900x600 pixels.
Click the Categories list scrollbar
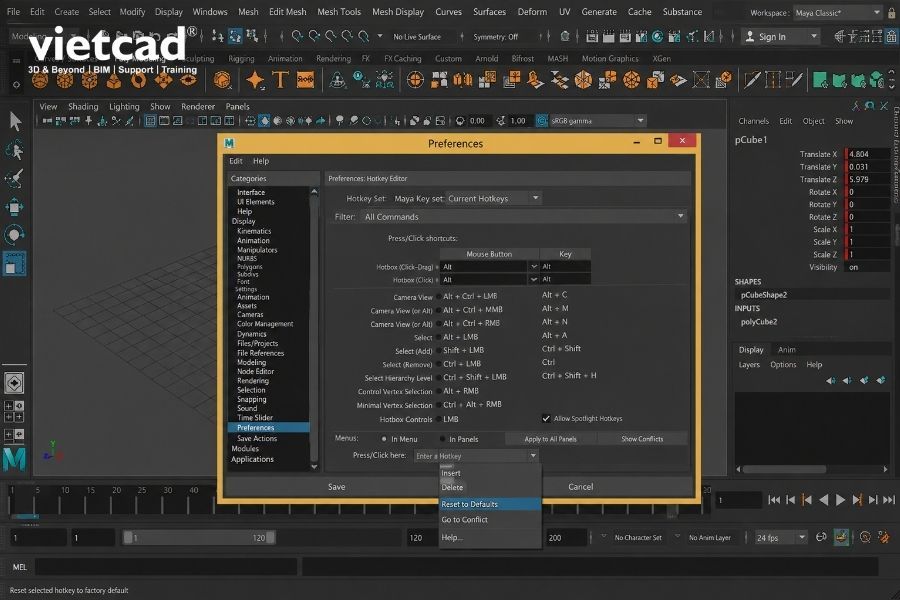(314, 328)
